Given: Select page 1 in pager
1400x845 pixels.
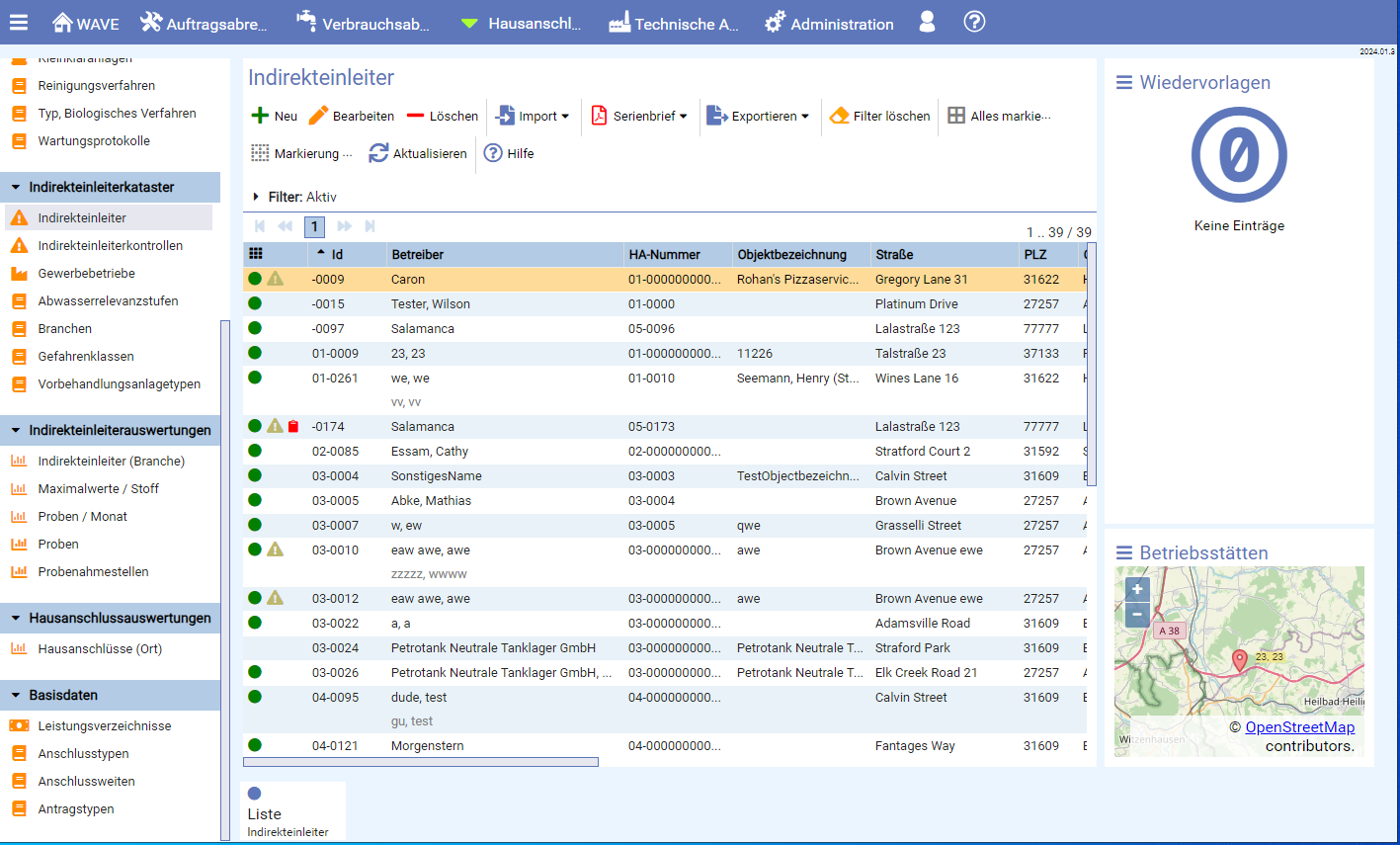Looking at the screenshot, I should (314, 227).
